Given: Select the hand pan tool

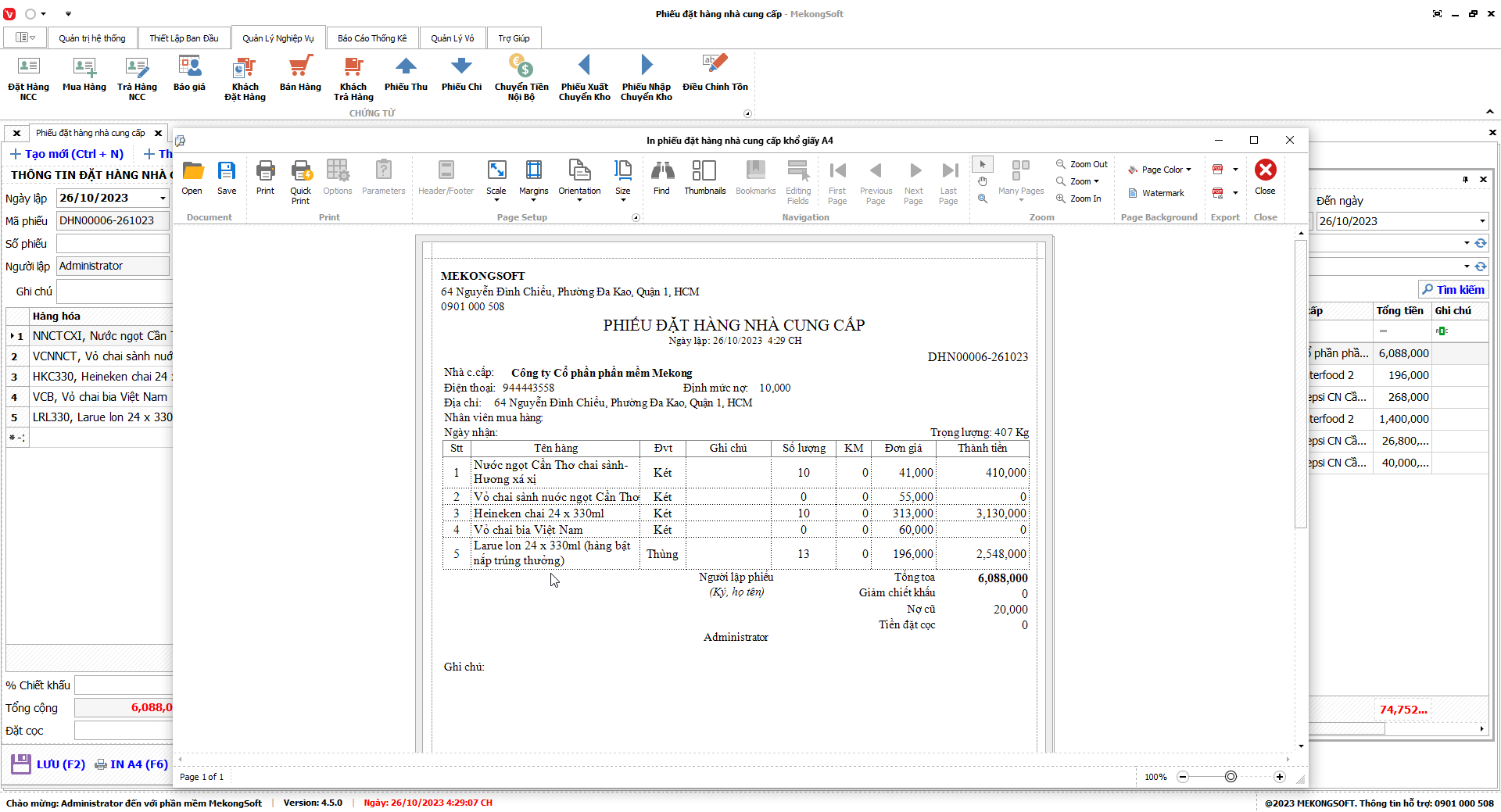Looking at the screenshot, I should 983,181.
